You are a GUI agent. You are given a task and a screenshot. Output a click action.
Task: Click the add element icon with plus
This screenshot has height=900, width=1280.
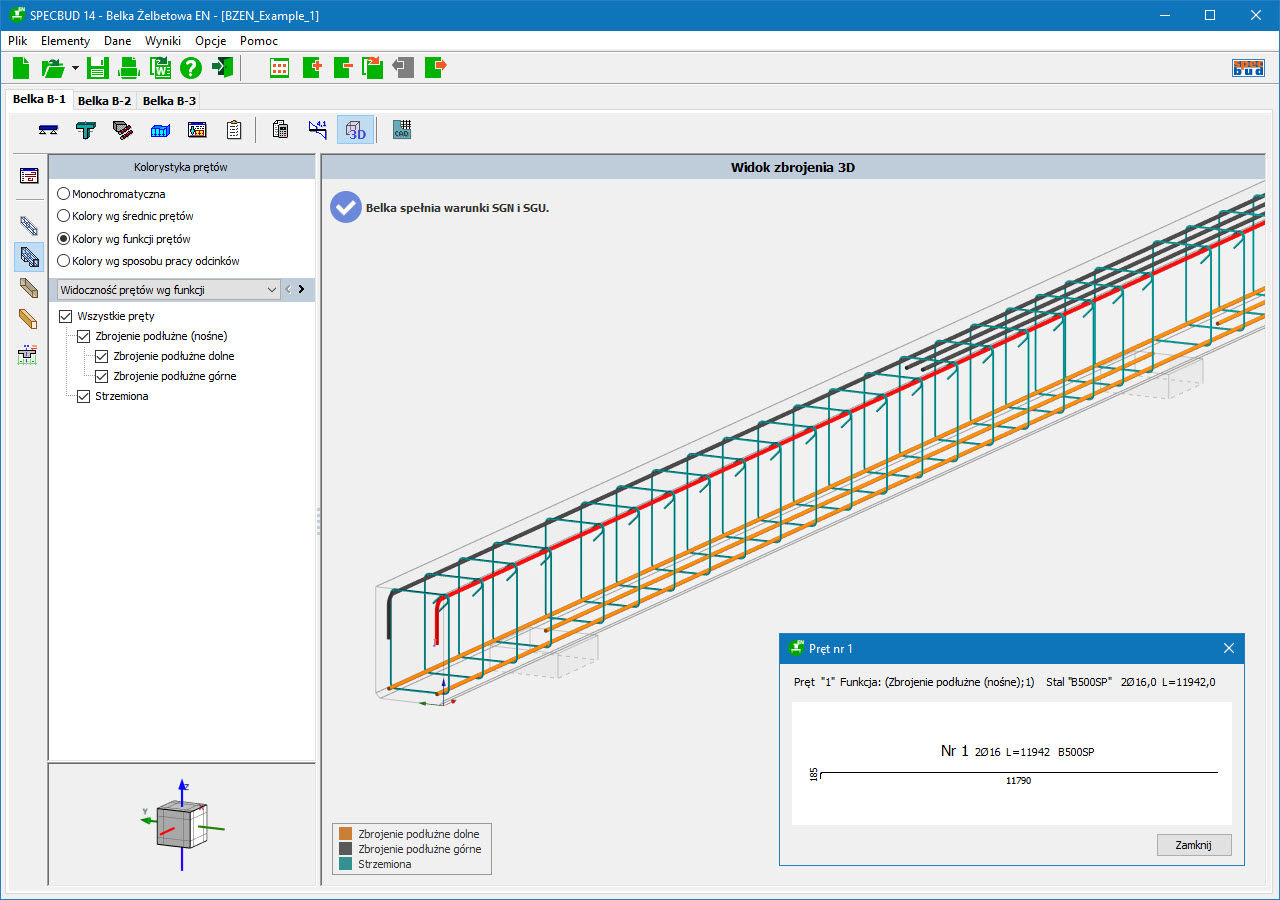click(311, 68)
